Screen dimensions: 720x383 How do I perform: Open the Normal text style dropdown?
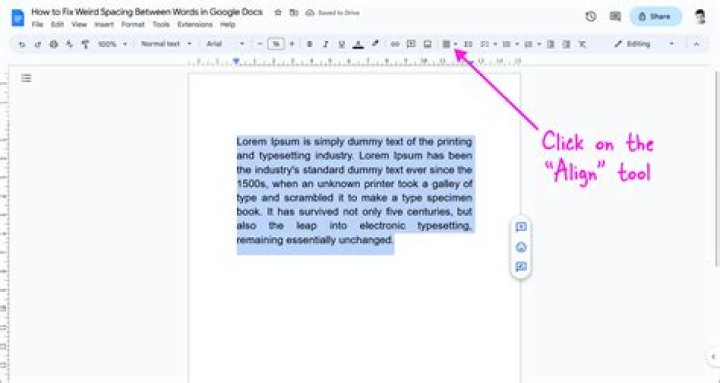[166, 44]
